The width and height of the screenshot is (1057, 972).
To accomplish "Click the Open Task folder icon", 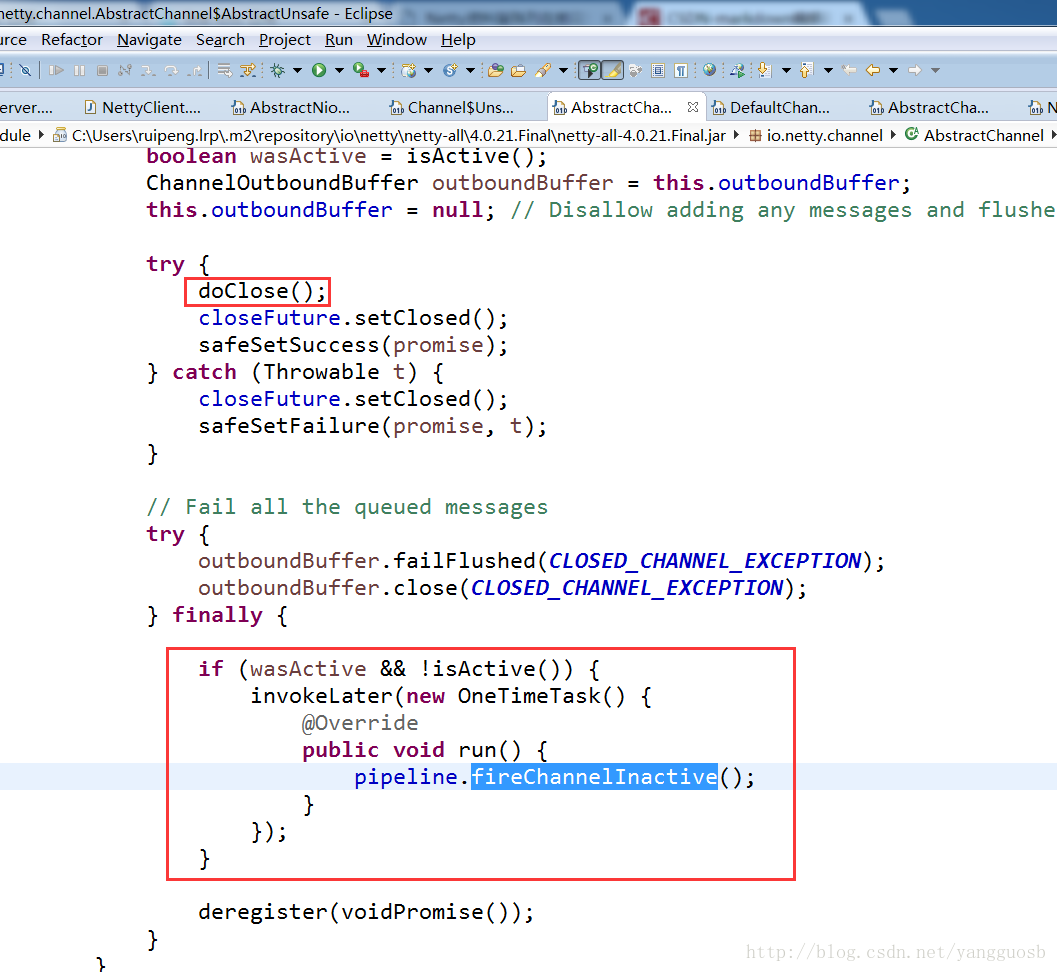I will point(518,70).
